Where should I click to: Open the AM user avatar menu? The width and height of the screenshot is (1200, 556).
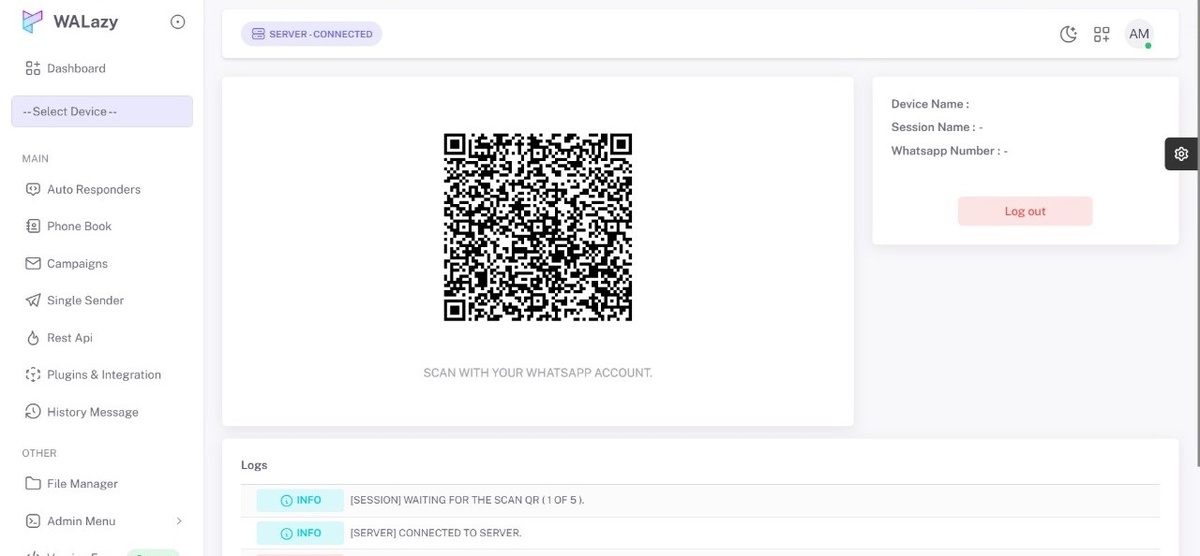[1139, 34]
